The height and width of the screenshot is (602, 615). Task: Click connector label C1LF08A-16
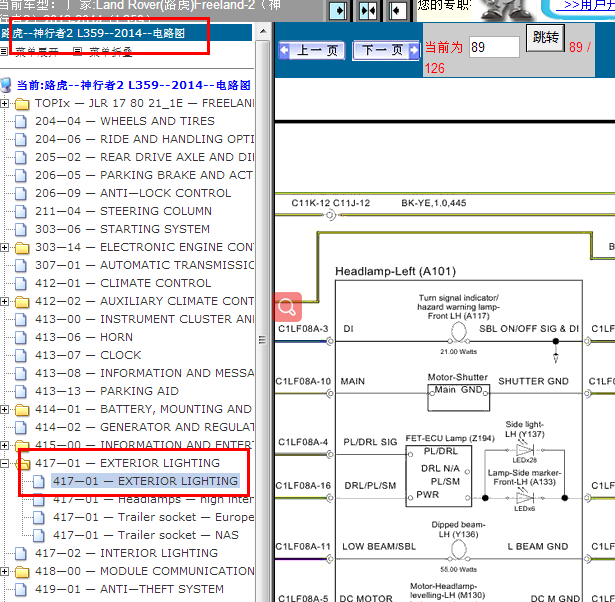pos(303,486)
